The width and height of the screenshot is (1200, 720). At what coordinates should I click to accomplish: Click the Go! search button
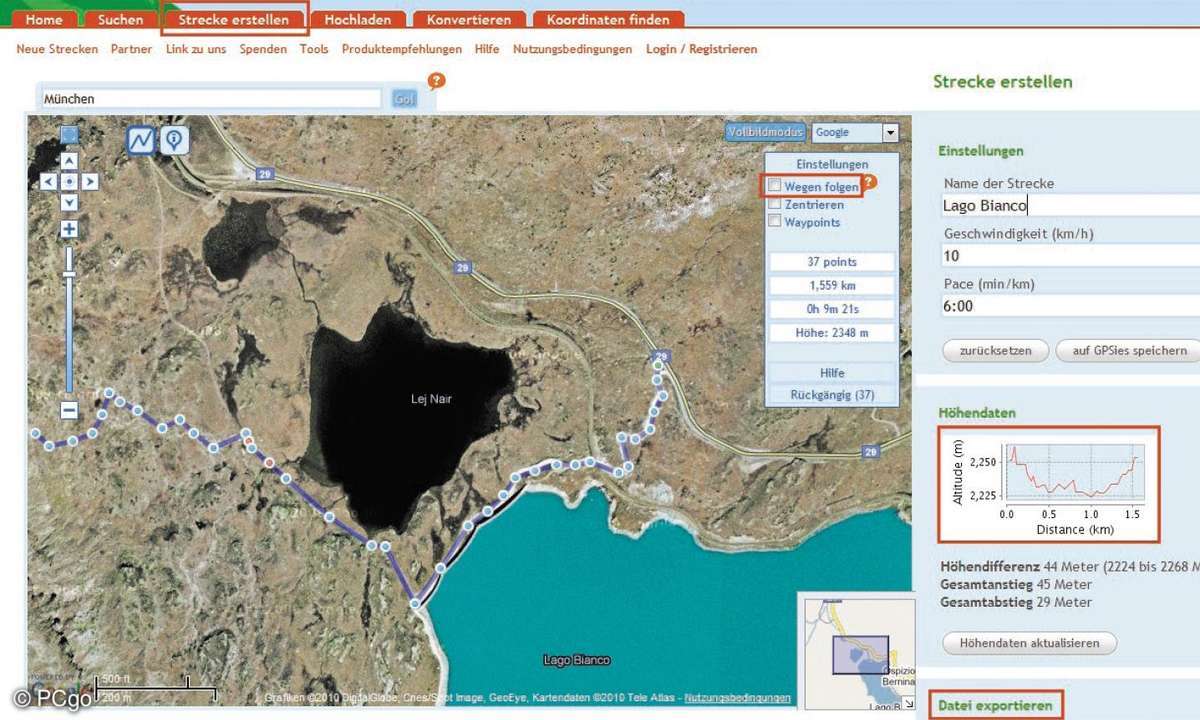click(405, 99)
